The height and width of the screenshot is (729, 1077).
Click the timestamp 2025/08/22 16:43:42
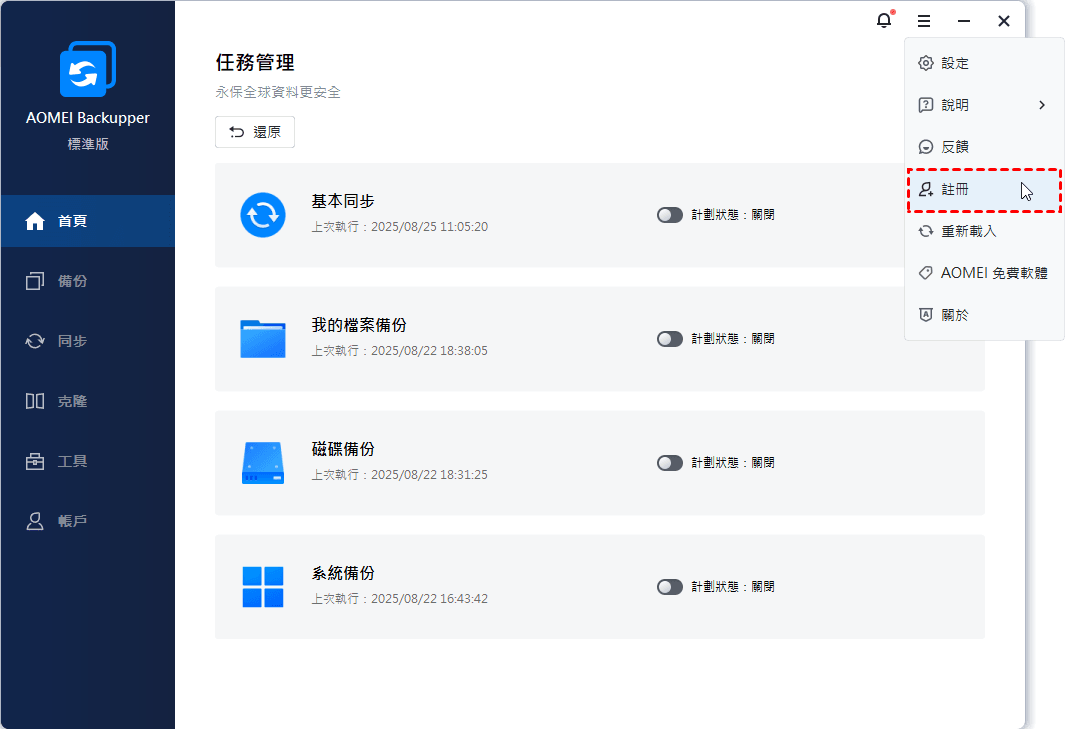pyautogui.click(x=429, y=598)
